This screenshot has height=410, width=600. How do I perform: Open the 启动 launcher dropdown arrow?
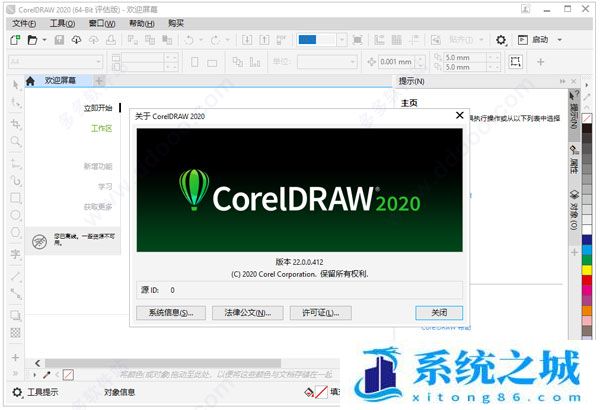point(559,40)
